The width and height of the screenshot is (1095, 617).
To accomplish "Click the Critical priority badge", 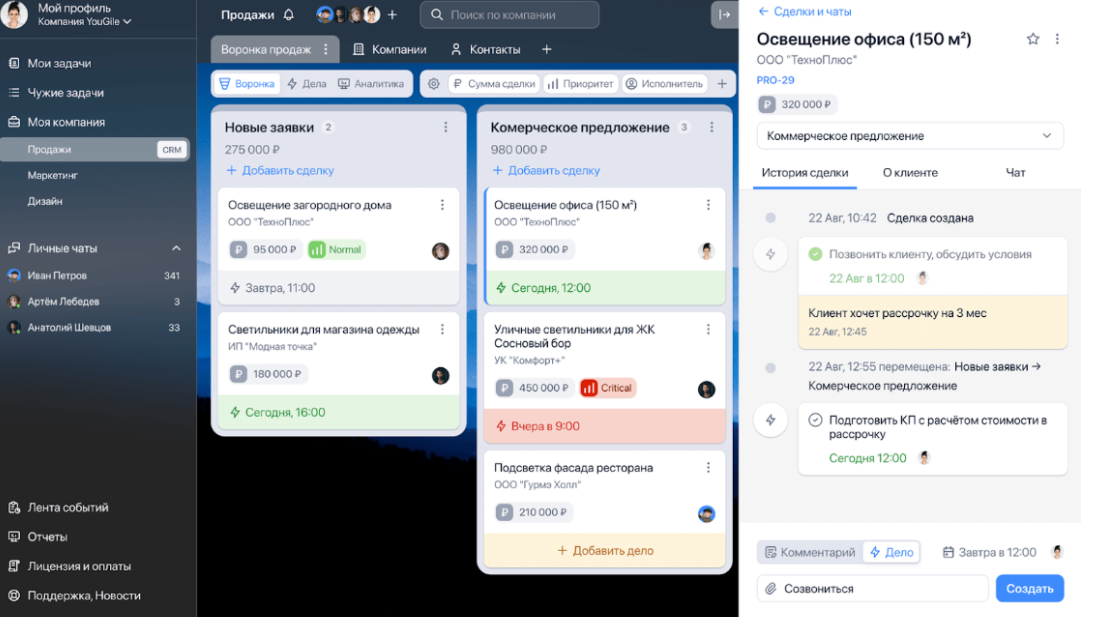I will [607, 387].
